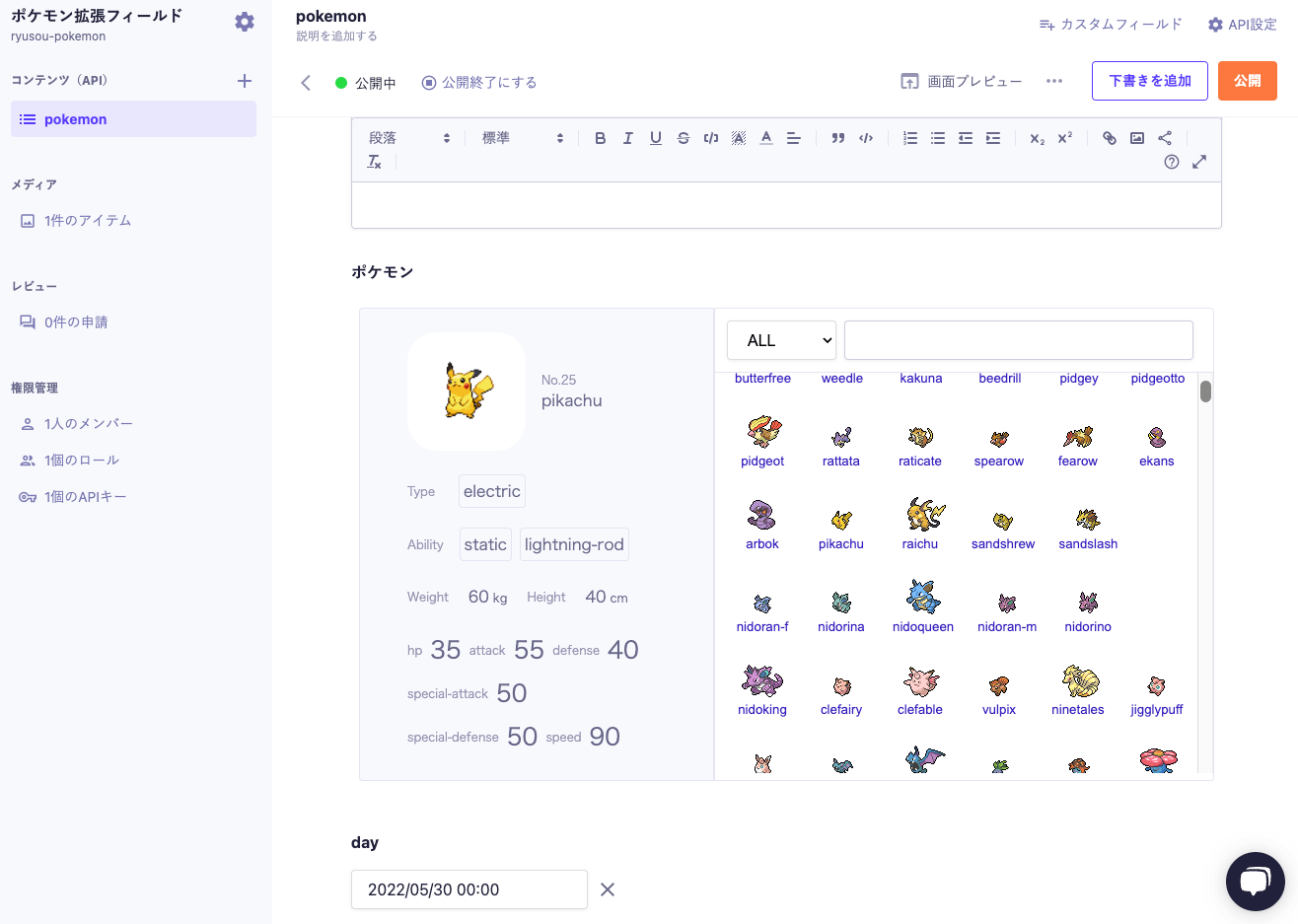Select pokemon in the content API list
The width and height of the screenshot is (1298, 924).
click(133, 119)
